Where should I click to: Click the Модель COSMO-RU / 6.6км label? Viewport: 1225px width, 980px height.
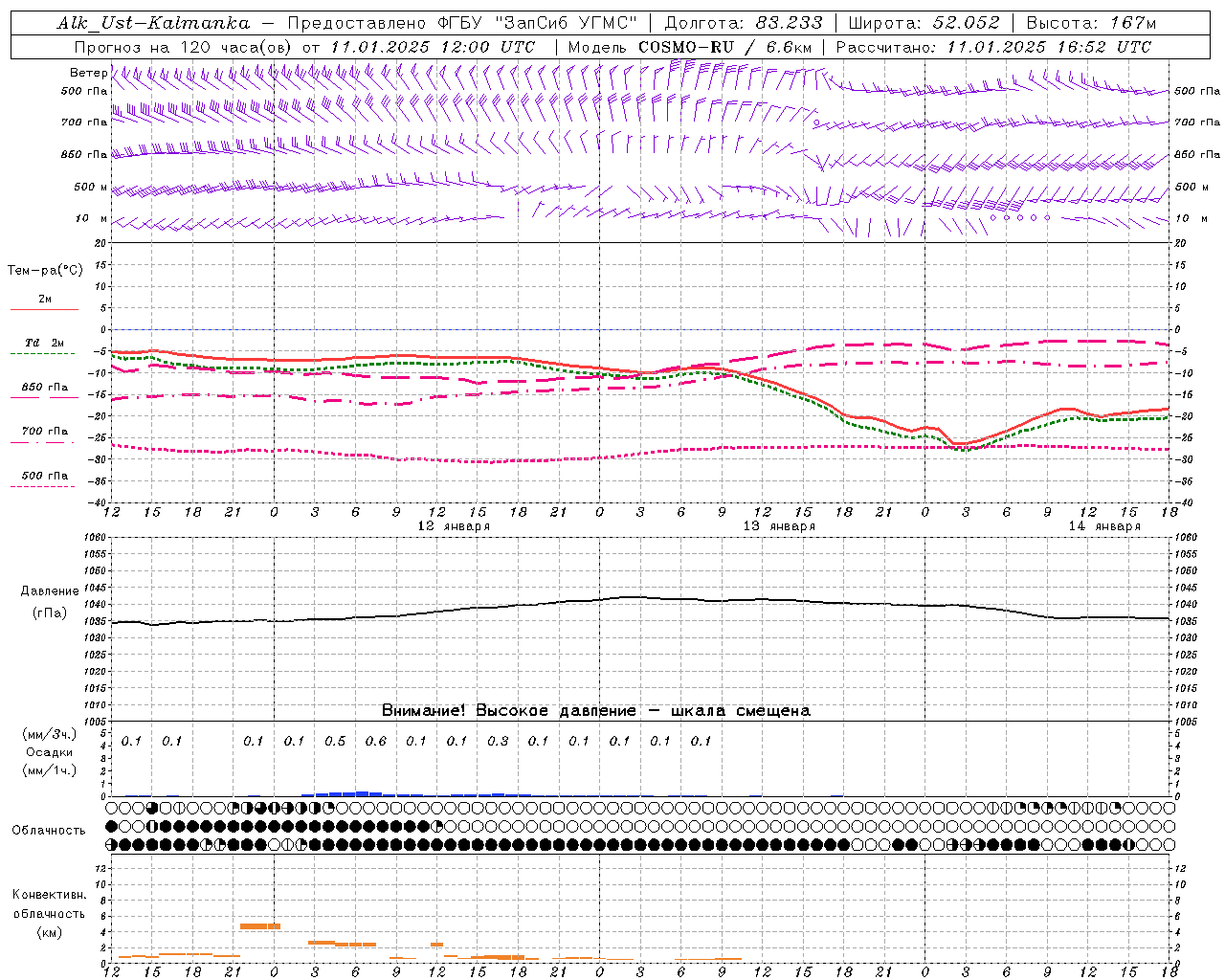pyautogui.click(x=689, y=47)
